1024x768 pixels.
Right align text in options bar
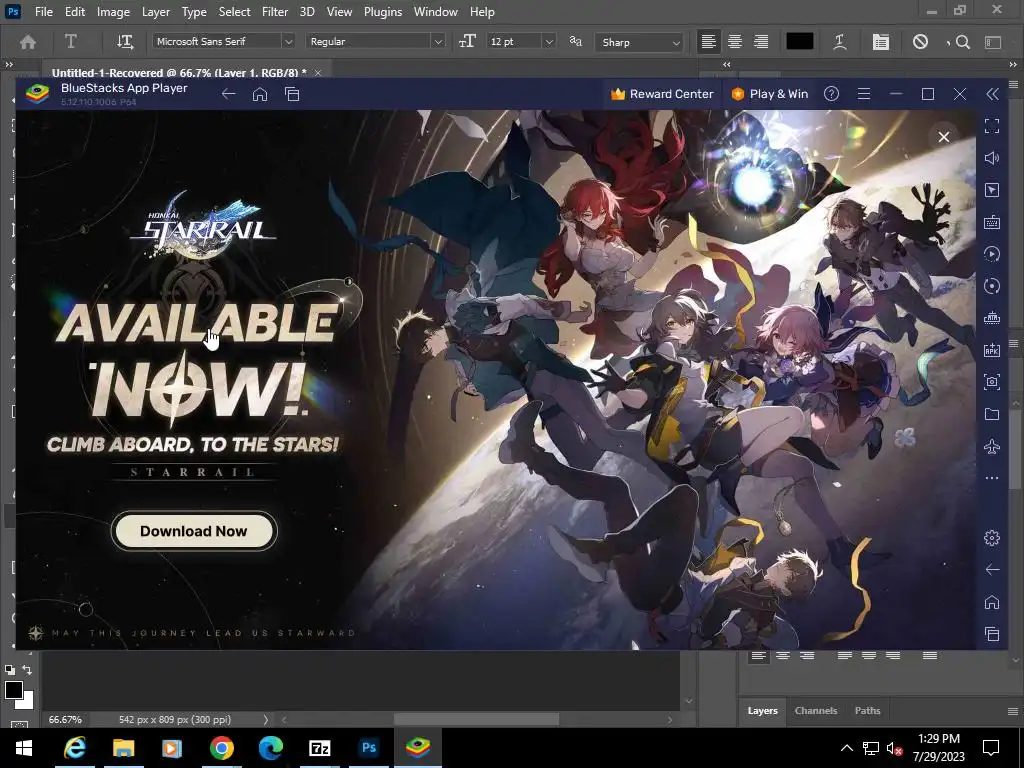click(761, 42)
